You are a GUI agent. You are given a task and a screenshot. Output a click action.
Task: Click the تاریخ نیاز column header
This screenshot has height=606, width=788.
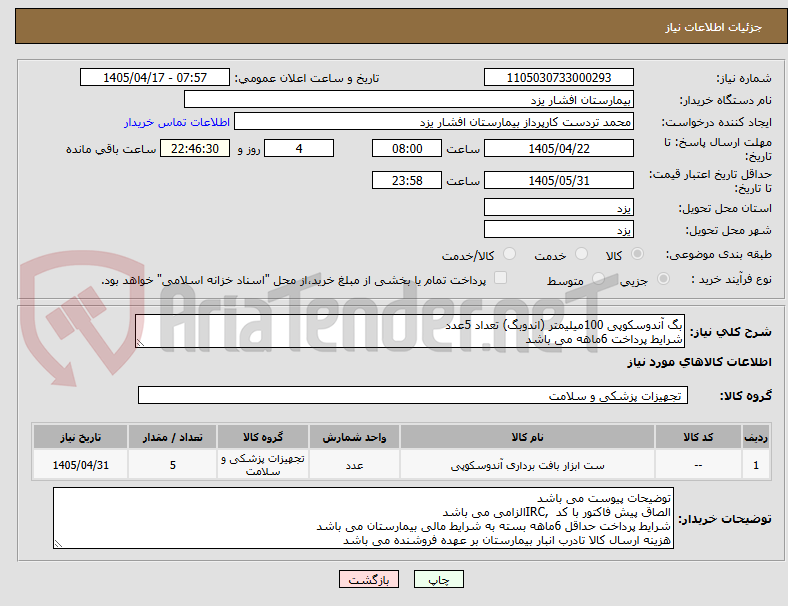click(80, 437)
